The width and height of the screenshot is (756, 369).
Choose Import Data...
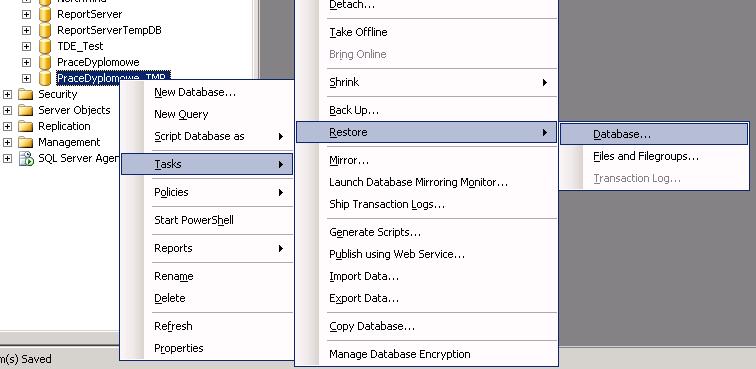pos(426,276)
